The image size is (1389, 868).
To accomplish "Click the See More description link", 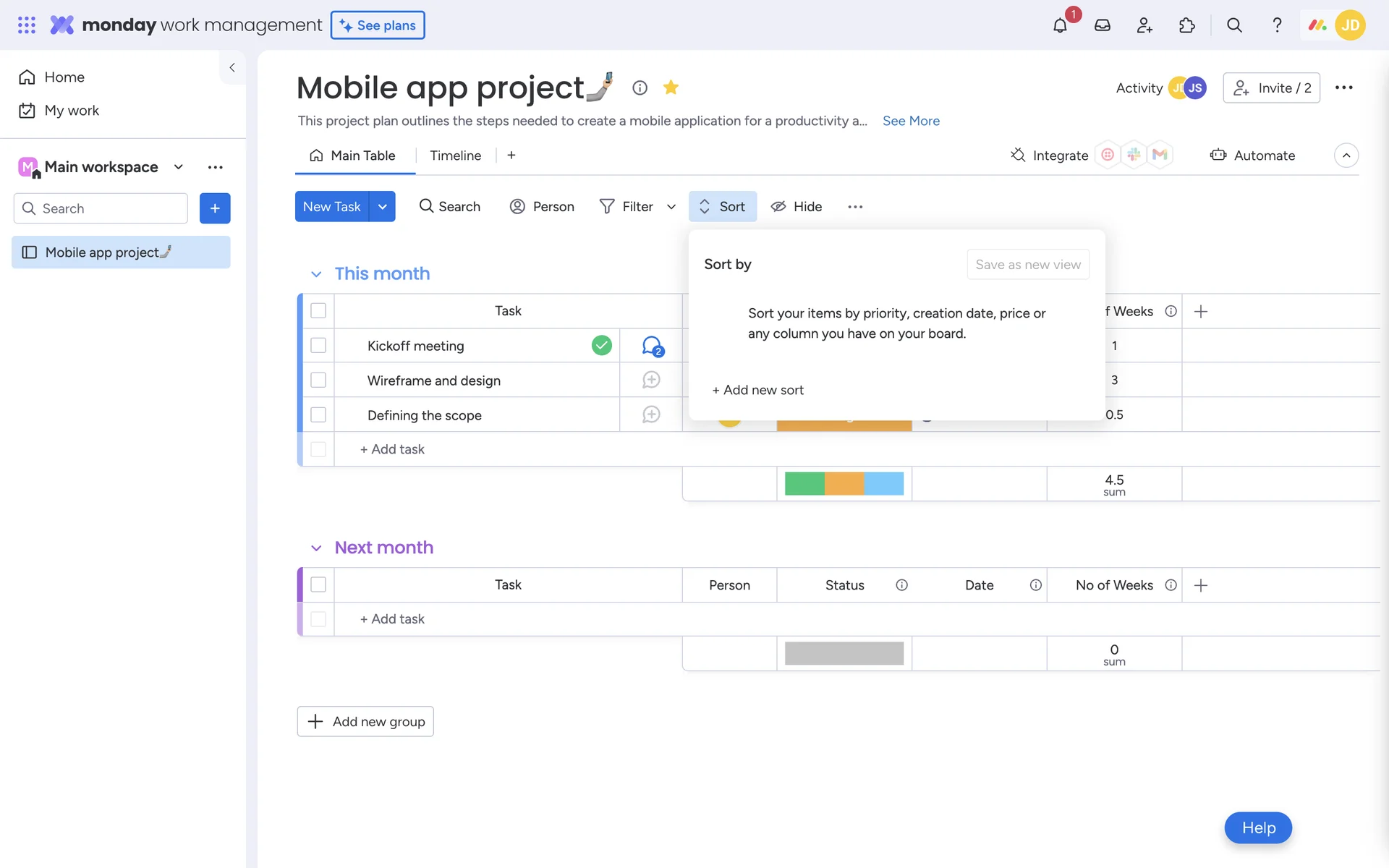I will (911, 121).
